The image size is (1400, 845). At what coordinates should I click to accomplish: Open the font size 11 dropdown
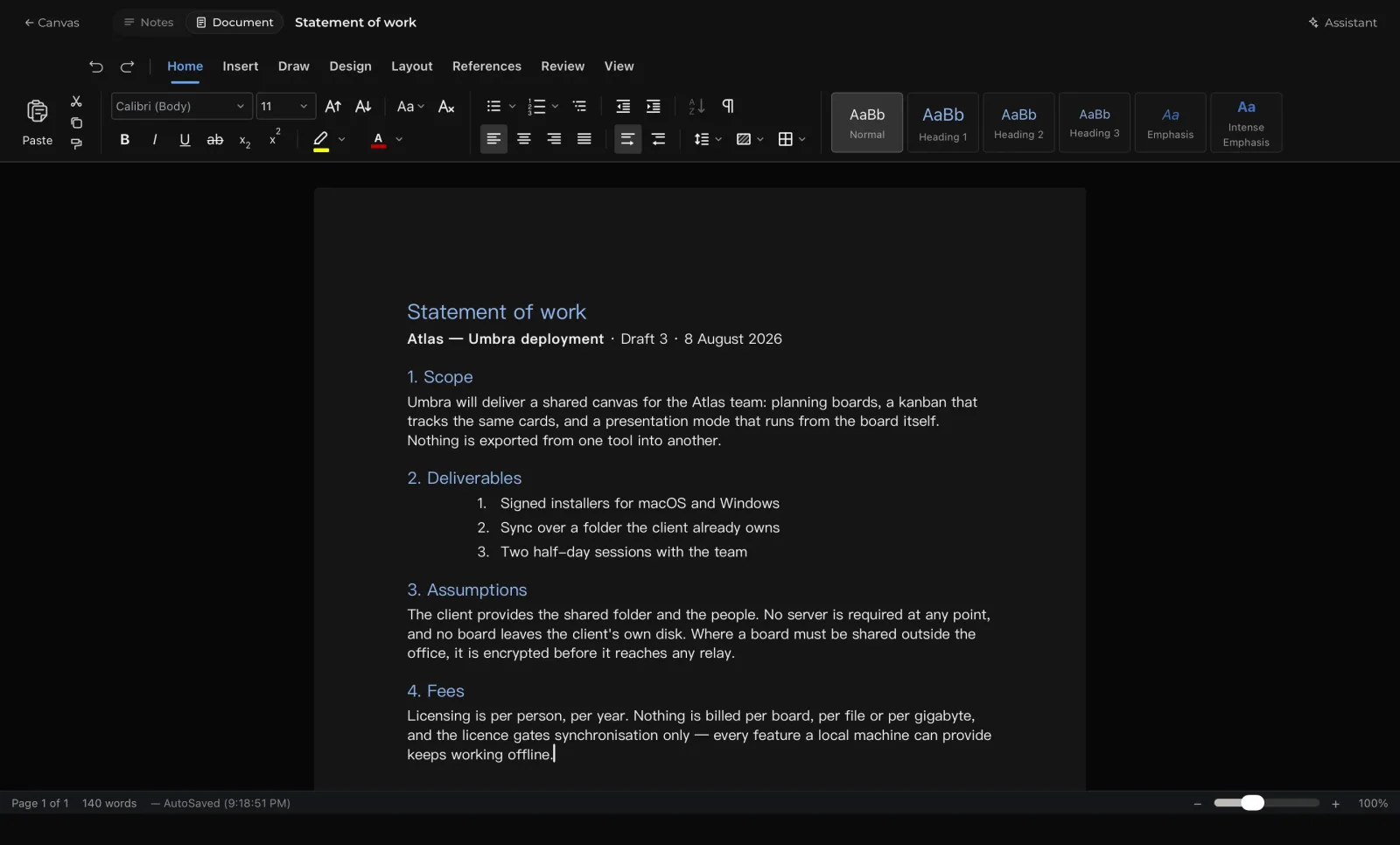285,107
